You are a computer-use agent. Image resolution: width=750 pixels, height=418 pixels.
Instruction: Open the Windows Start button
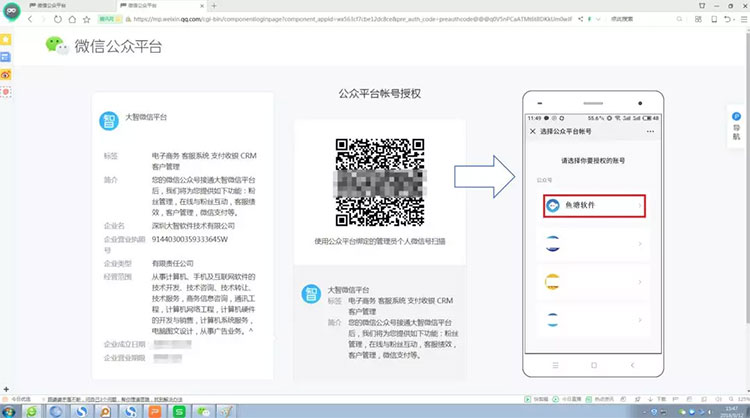point(8,411)
